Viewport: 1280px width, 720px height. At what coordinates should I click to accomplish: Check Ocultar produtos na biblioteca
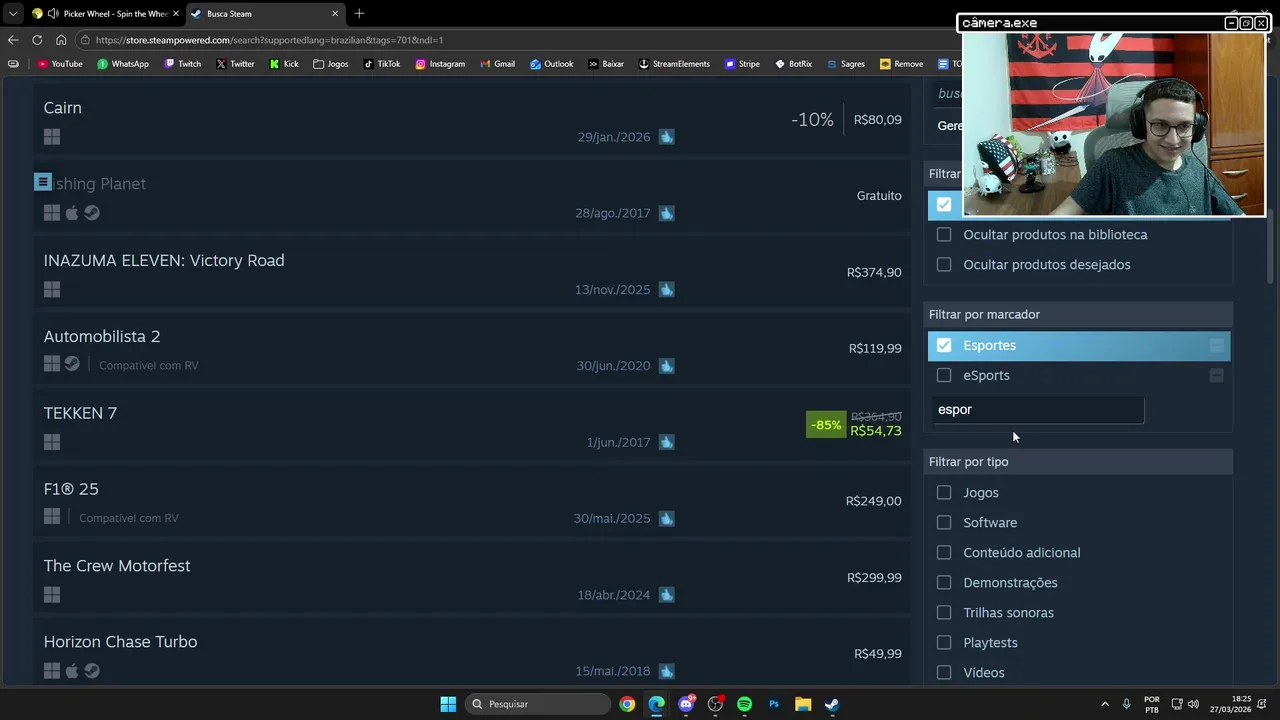click(944, 235)
